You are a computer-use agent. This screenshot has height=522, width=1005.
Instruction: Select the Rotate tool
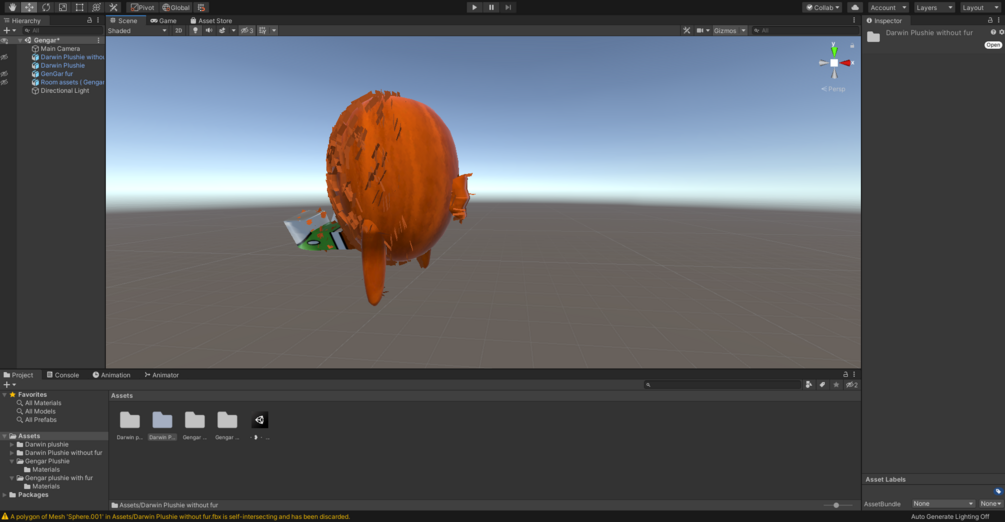coord(46,7)
